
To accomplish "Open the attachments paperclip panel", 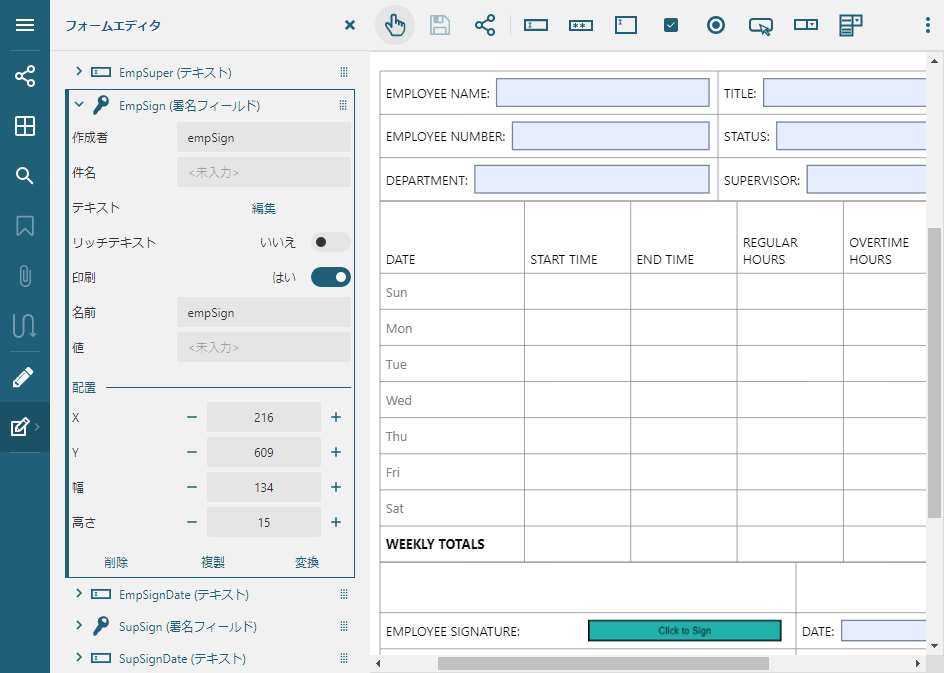I will 25,276.
